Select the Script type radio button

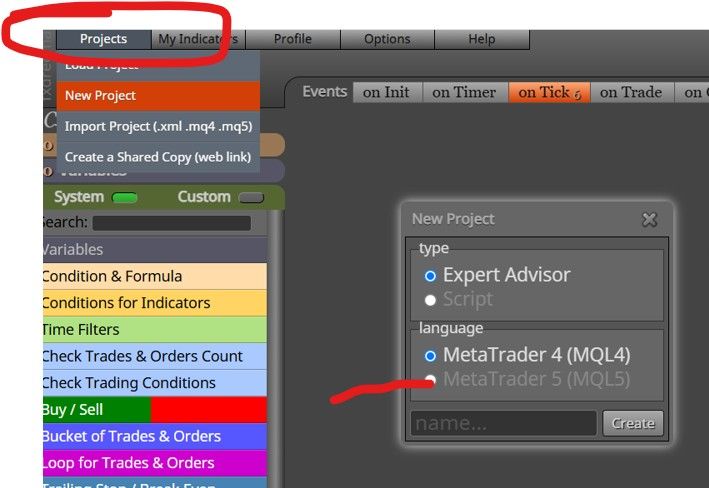430,300
